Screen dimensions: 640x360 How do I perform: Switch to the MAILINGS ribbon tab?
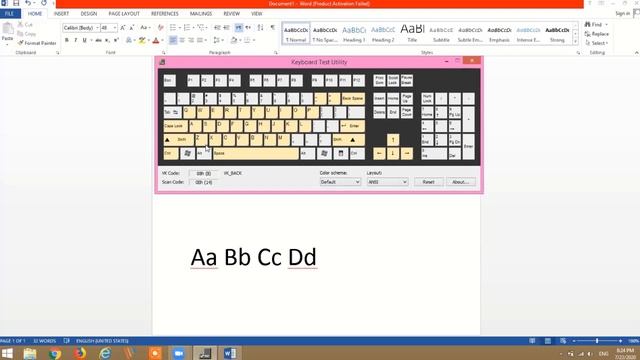pyautogui.click(x=201, y=14)
